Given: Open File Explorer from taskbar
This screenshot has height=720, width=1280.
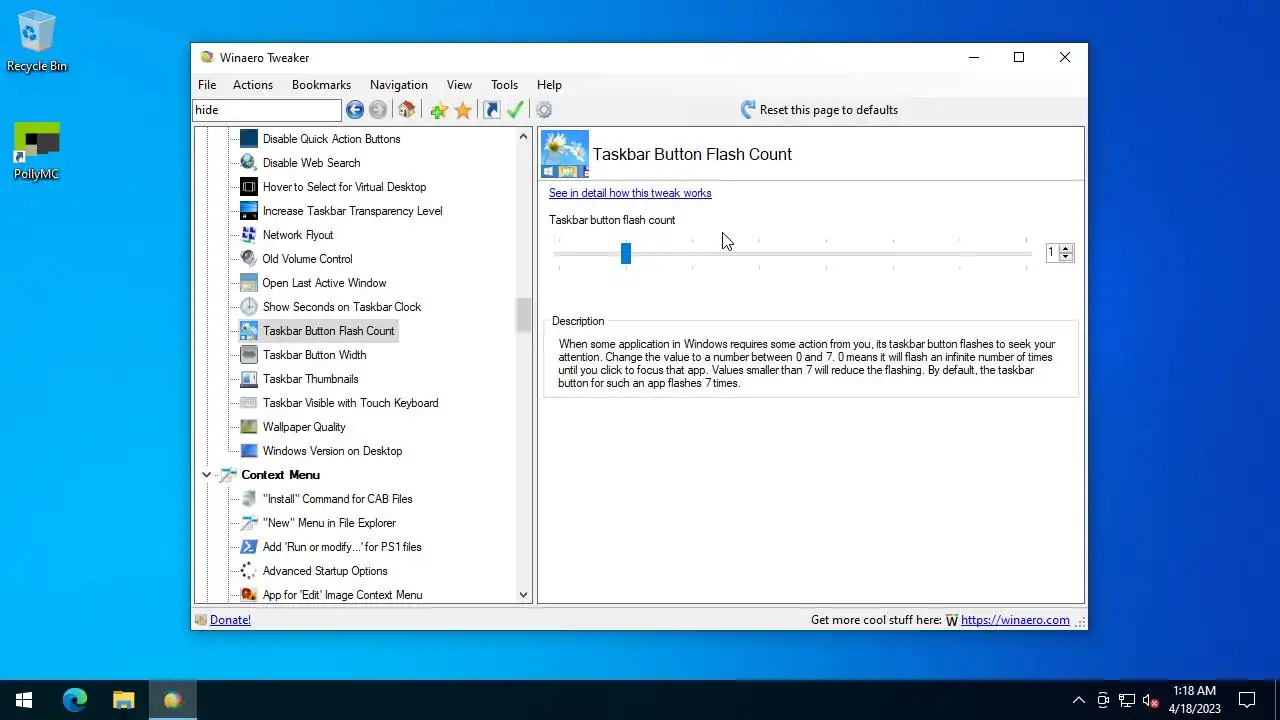Looking at the screenshot, I should click(123, 700).
